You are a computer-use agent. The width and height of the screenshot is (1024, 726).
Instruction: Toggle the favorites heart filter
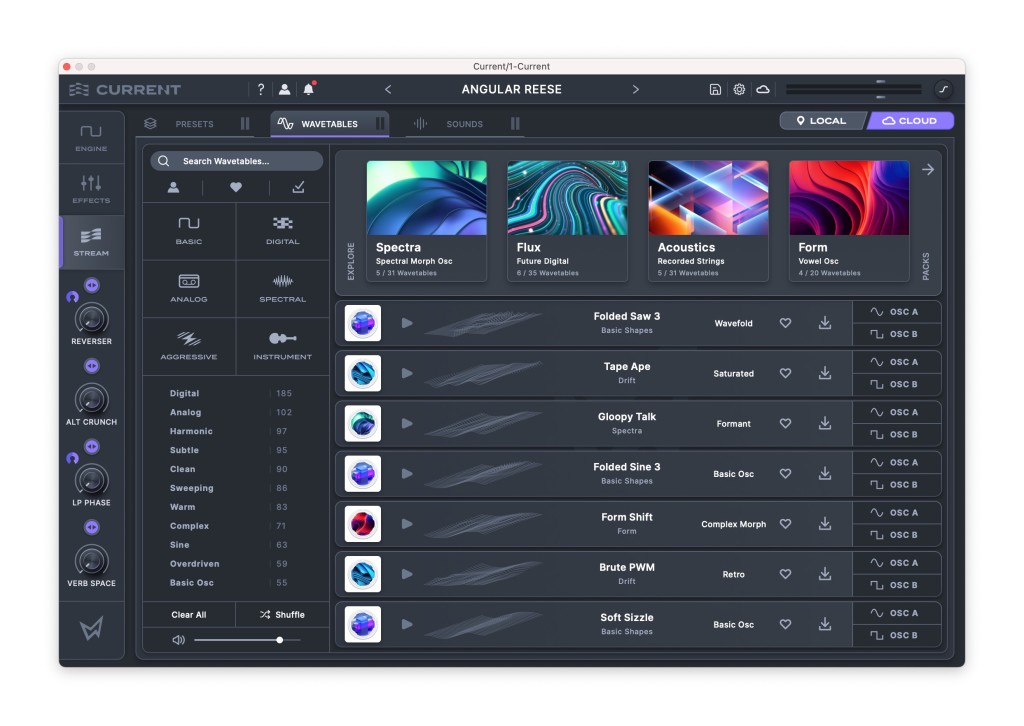(236, 187)
